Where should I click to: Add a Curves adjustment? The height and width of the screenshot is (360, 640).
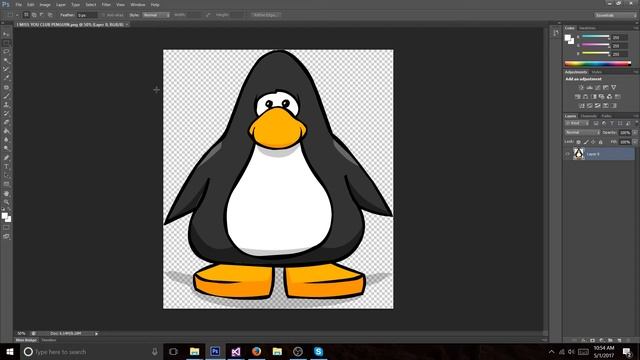point(598,87)
